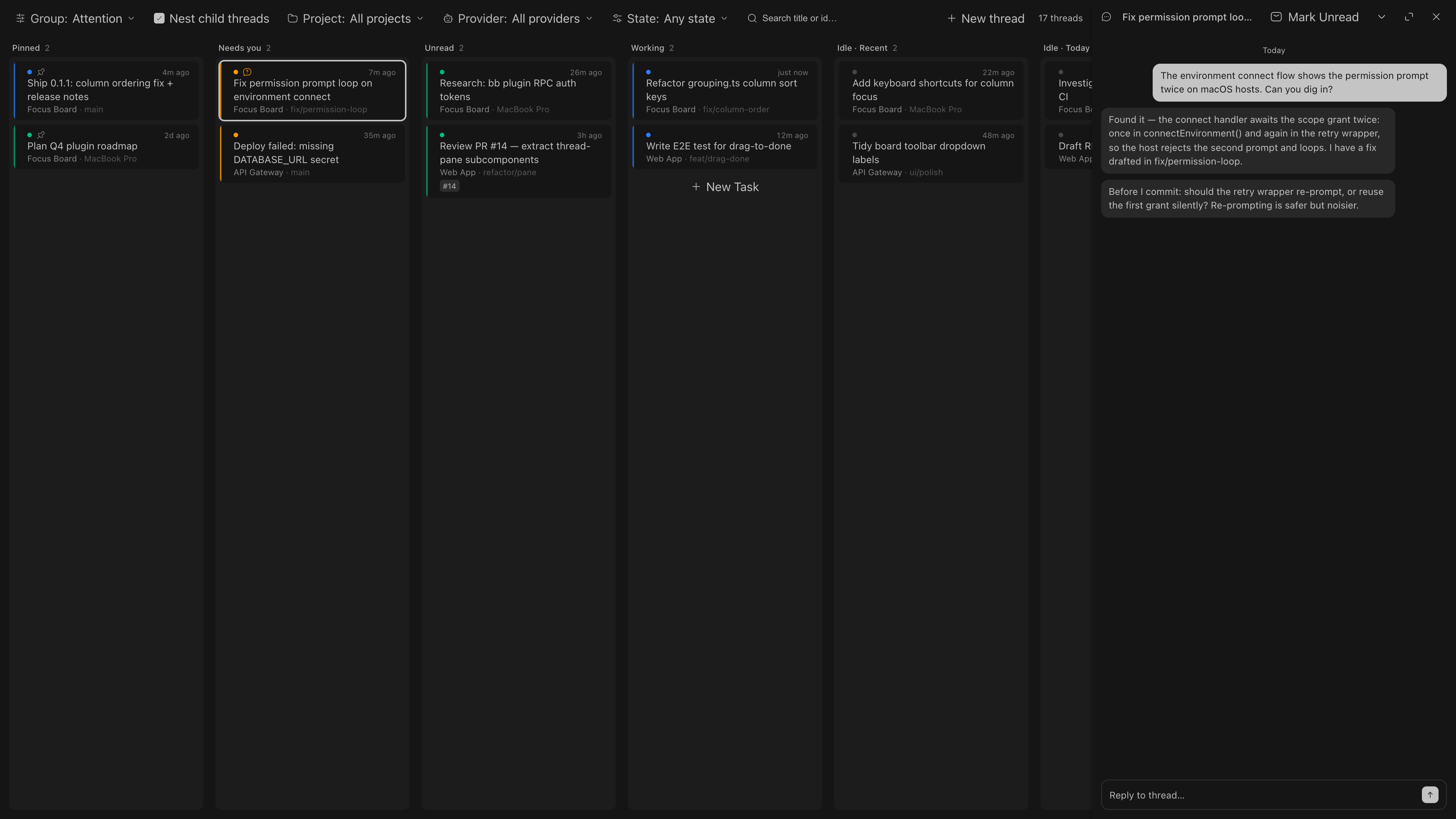Click the sliders icon beside Group
The height and width of the screenshot is (819, 1456).
point(20,18)
